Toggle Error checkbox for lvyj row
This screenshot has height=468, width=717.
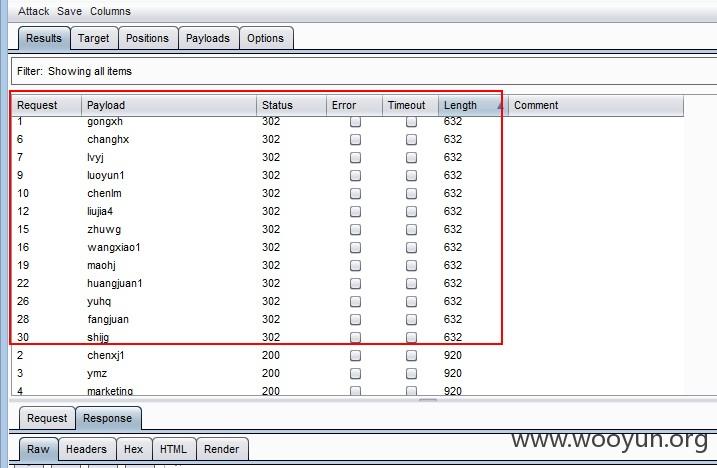click(355, 157)
